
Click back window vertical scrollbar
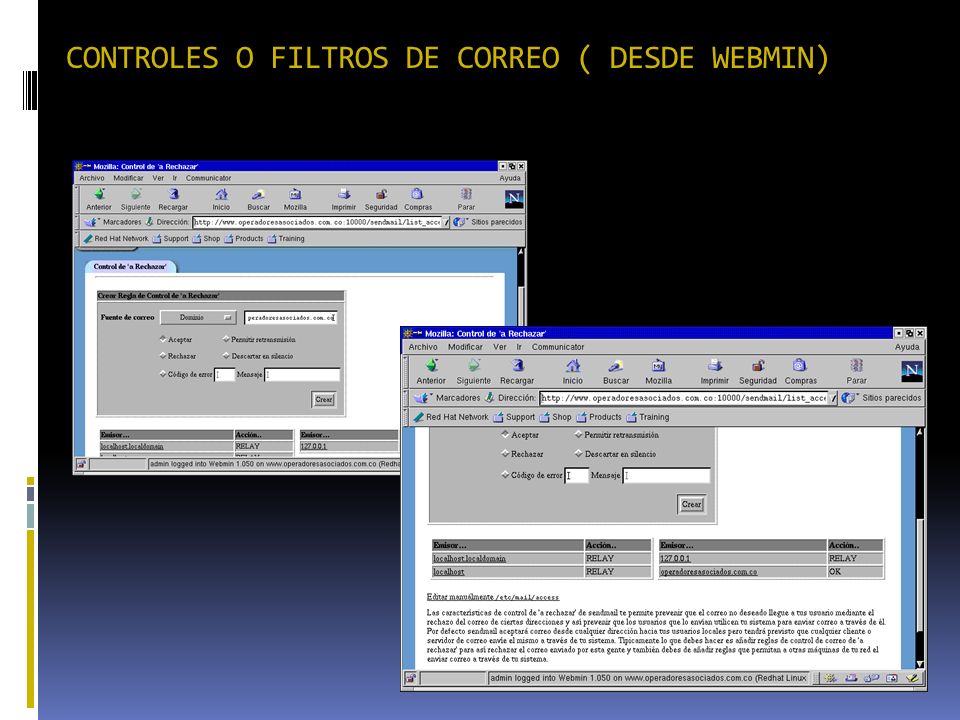click(x=521, y=286)
